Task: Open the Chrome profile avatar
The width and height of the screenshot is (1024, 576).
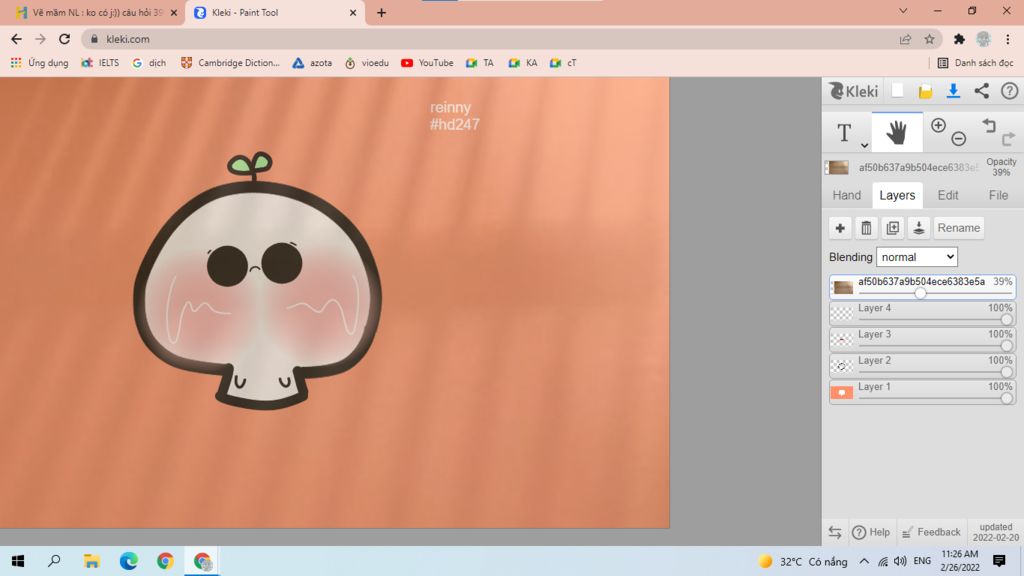Action: pos(984,39)
